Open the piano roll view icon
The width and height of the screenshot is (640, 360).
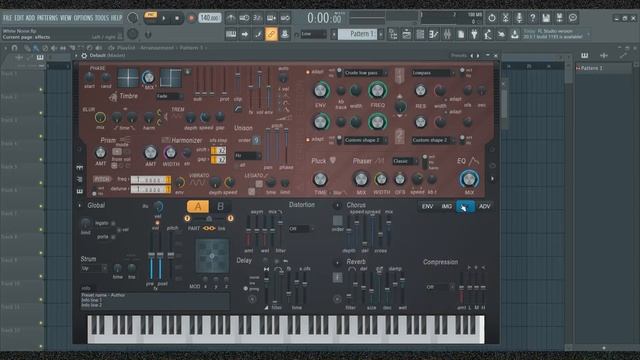(433, 35)
